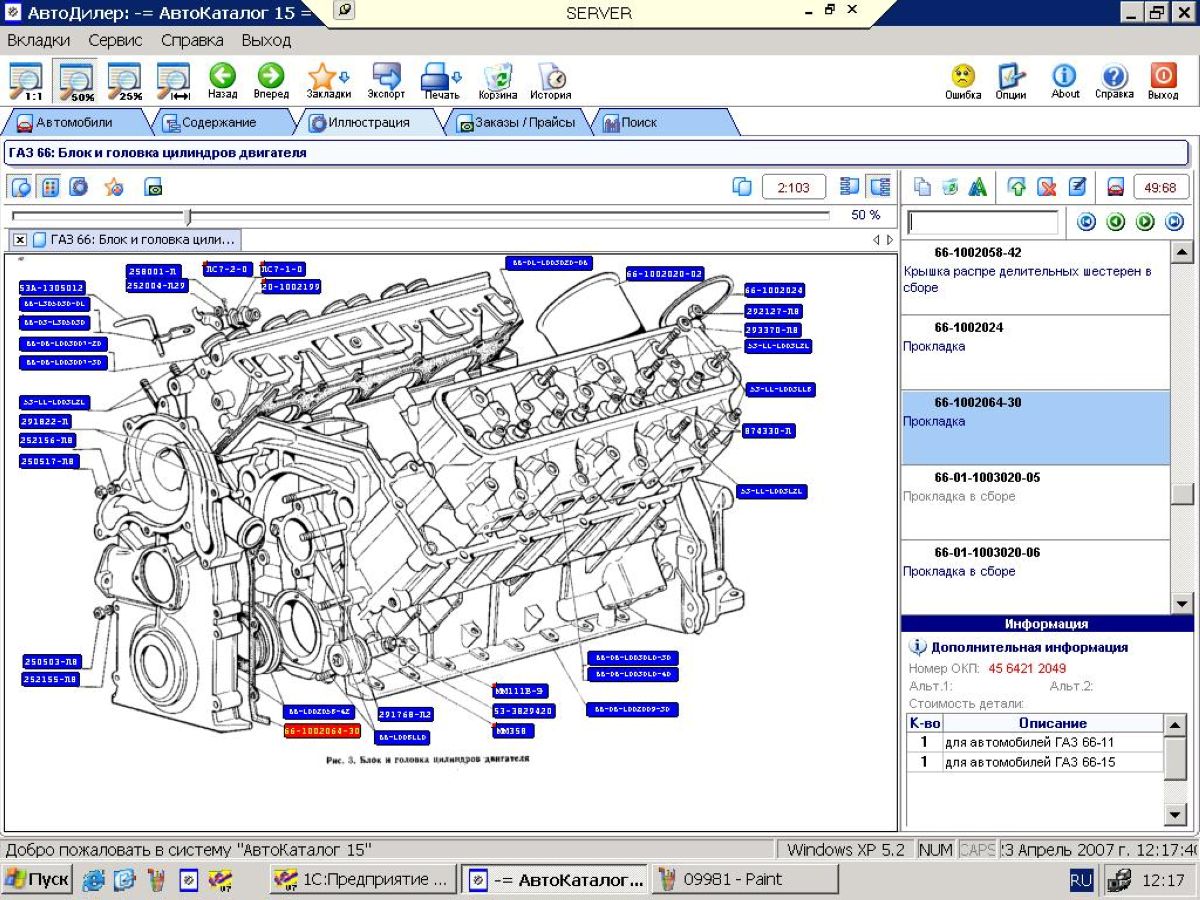Viewport: 1200px width, 900px height.
Task: Switch to 1С:Предприятие taskbar window
Action: tap(364, 880)
